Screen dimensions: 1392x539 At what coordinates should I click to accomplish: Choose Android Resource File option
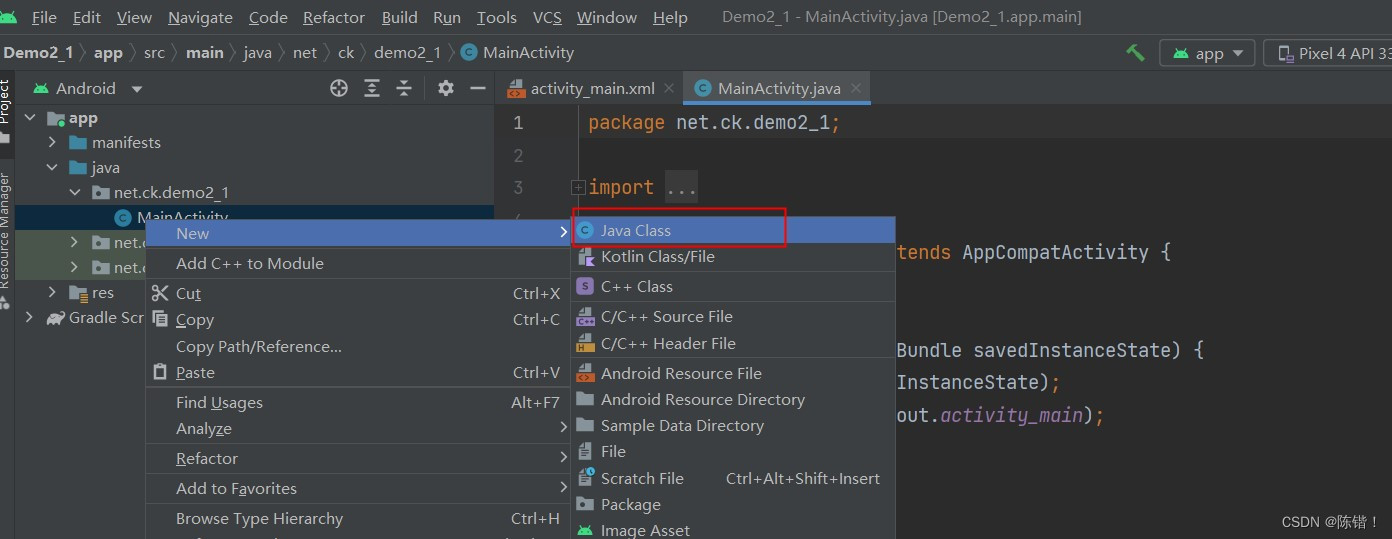tap(733, 374)
